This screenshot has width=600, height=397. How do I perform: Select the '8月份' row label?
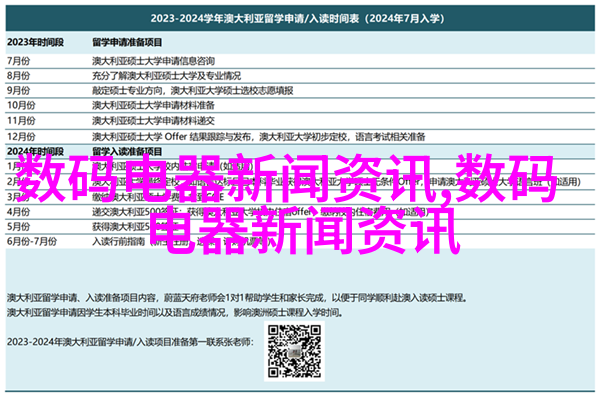[18, 75]
